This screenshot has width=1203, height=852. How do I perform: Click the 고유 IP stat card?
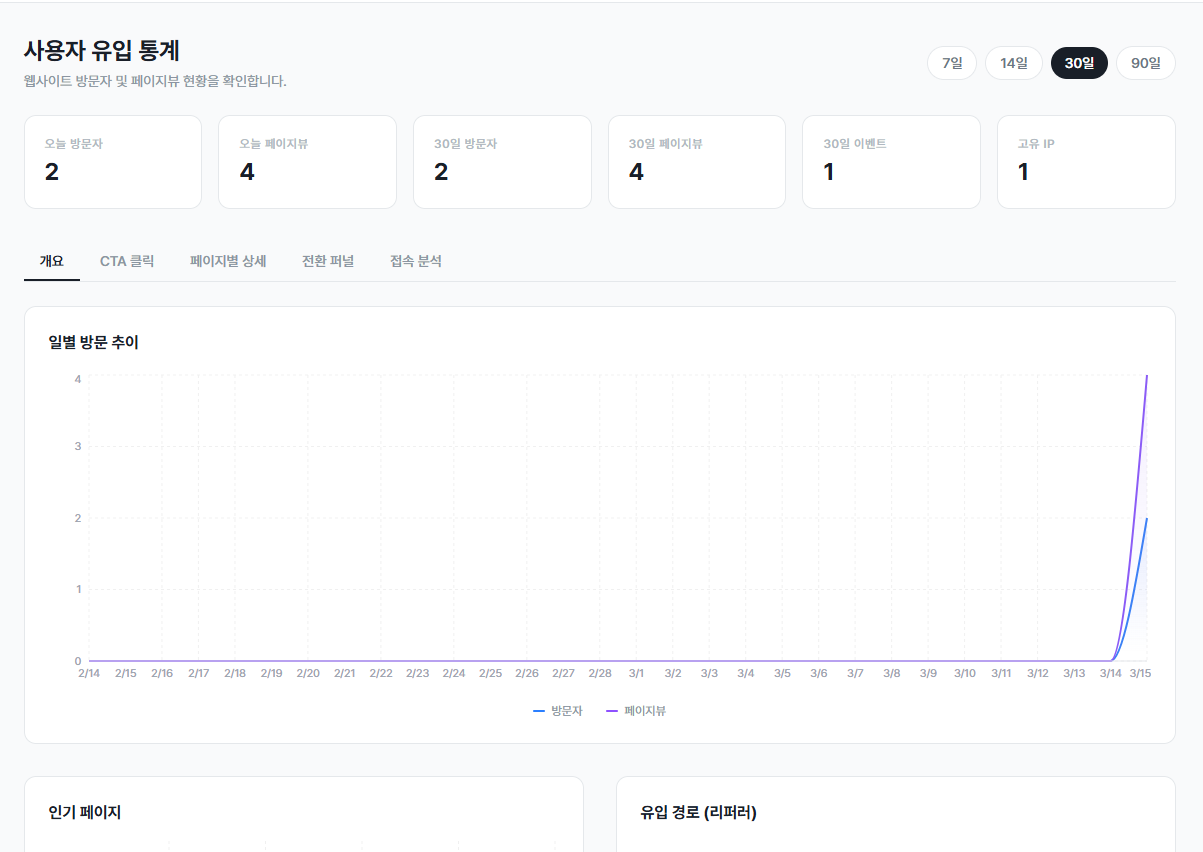(1086, 162)
